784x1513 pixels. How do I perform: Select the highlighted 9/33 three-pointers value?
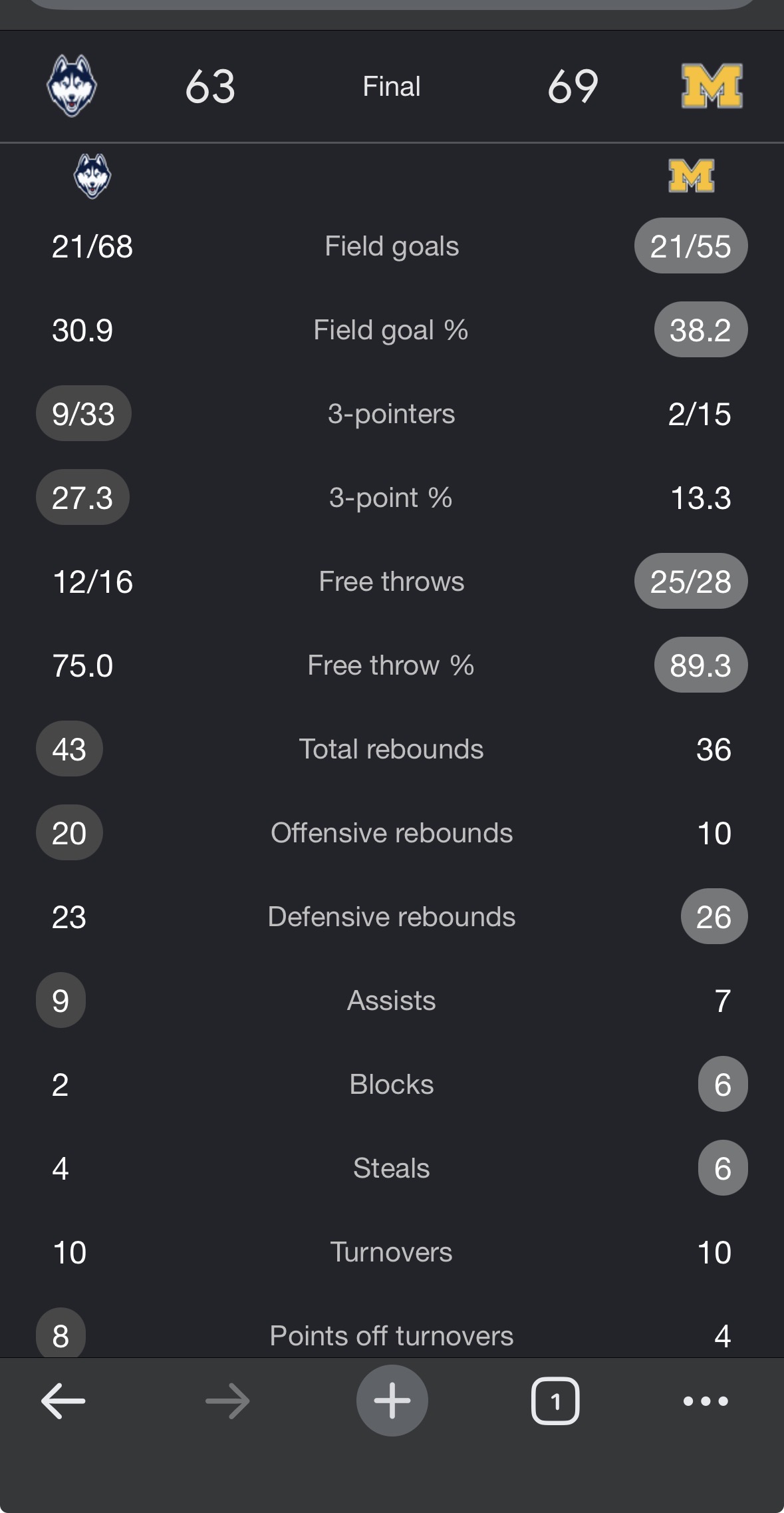pyautogui.click(x=84, y=414)
